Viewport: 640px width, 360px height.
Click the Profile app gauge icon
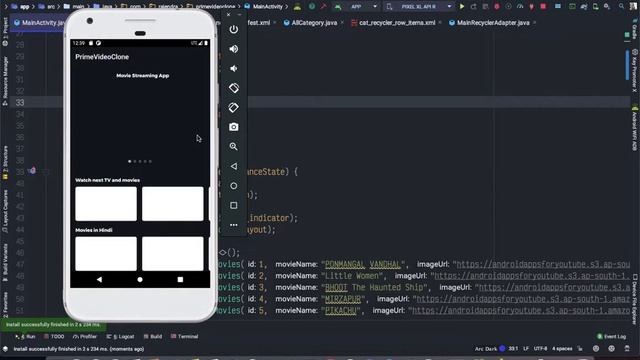click(520, 7)
